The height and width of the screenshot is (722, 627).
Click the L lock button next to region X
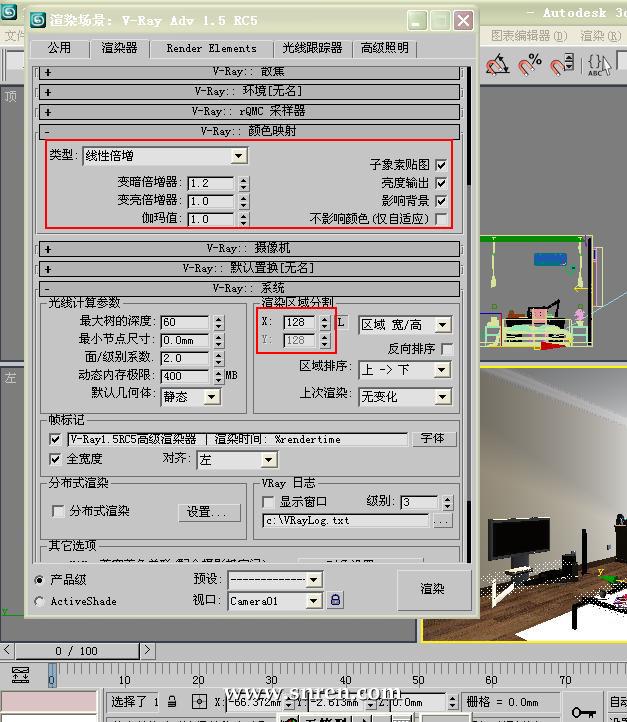(341, 322)
